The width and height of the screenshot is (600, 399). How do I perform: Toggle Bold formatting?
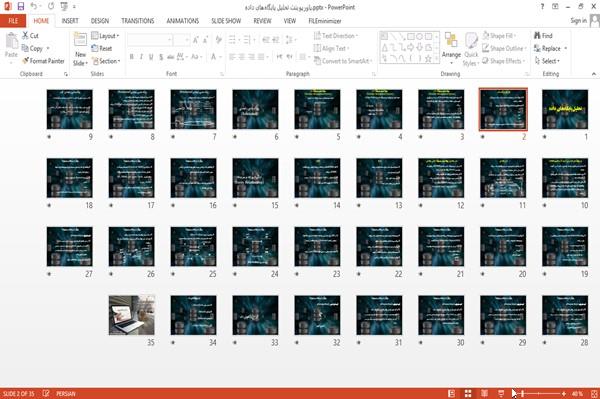coord(131,57)
